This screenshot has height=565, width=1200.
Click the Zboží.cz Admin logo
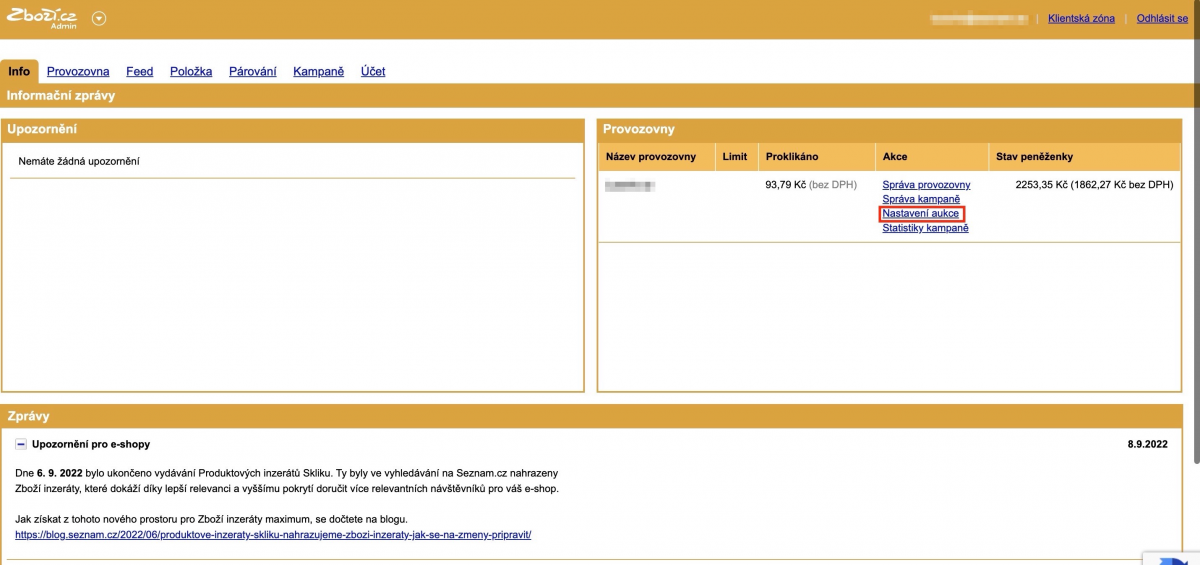pos(42,18)
